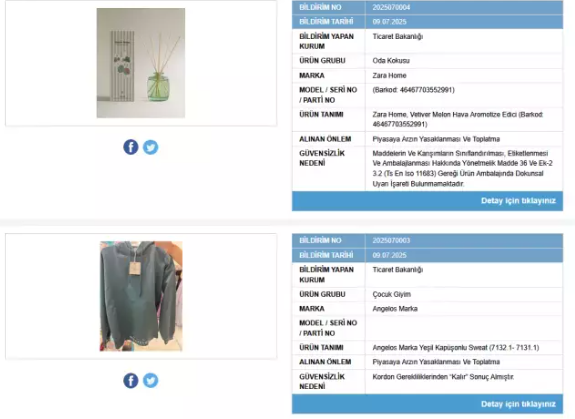The width and height of the screenshot is (575, 419).
Task: Click the Dokunsal Uyarı İşareti safety reason text
Action: tap(462, 168)
